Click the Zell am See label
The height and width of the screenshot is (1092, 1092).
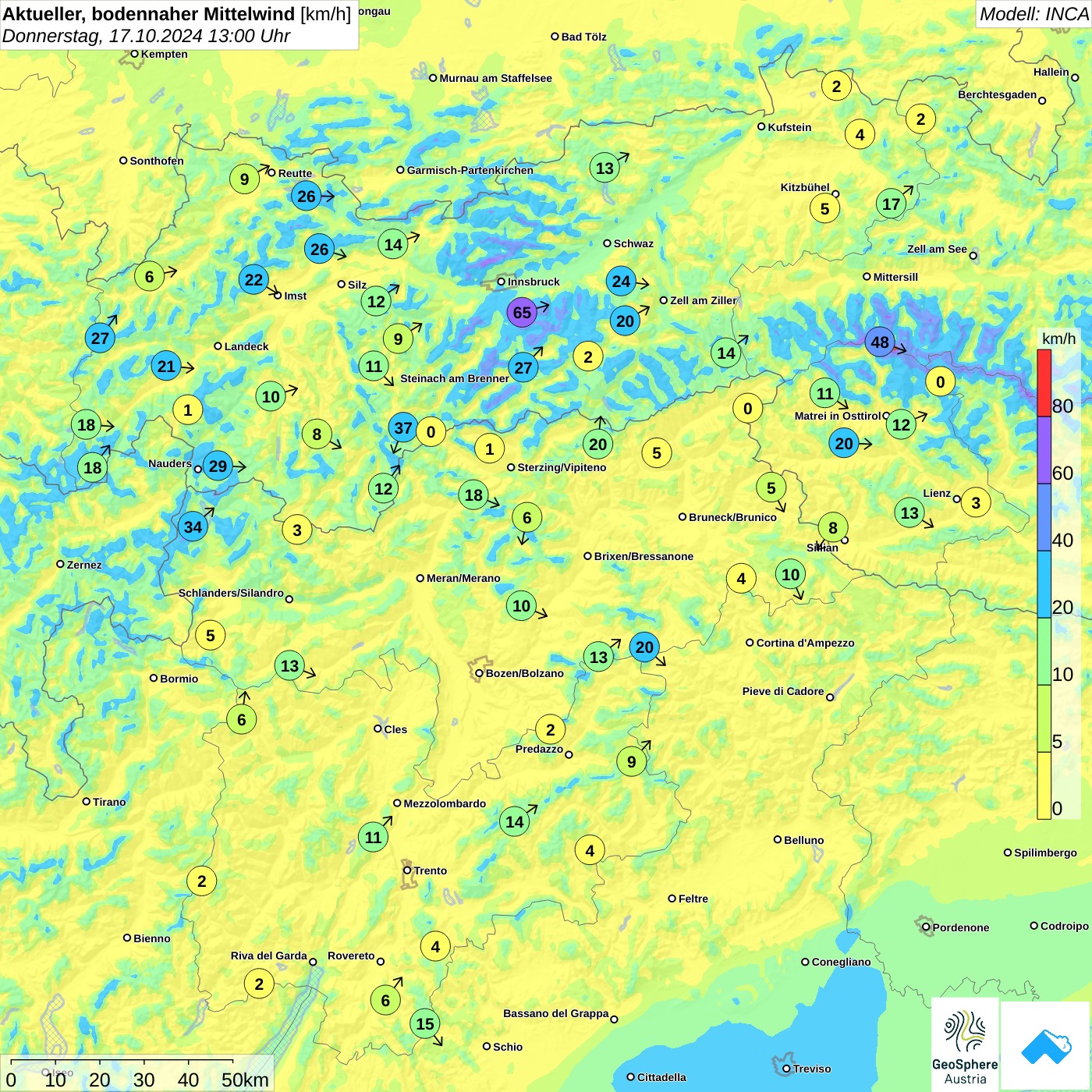(x=937, y=249)
